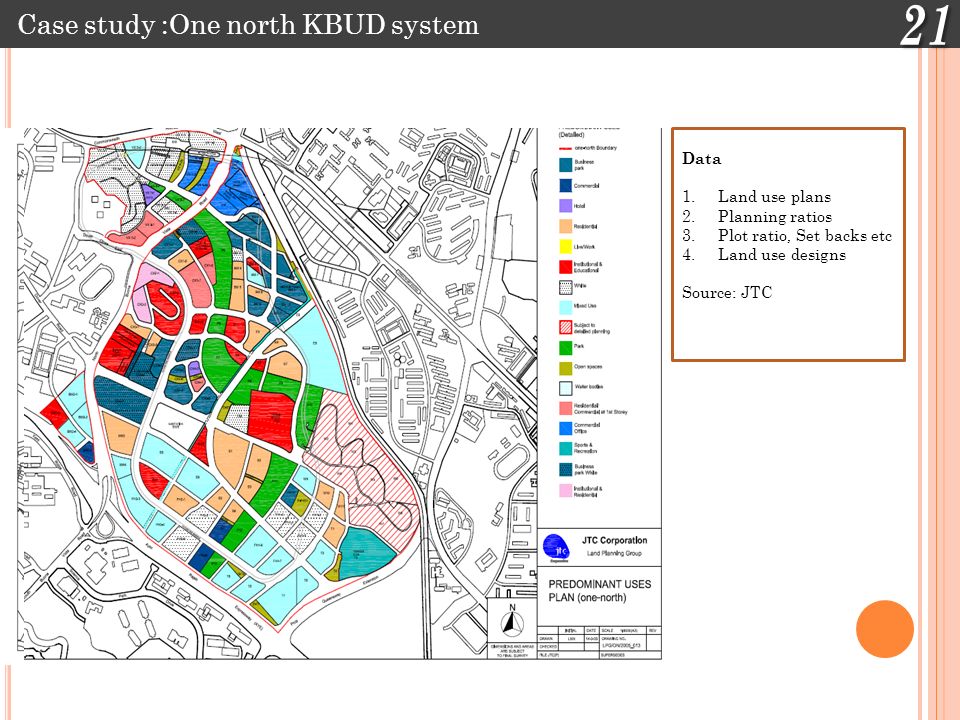
Task: Click the "Open spaces" legend label
Action: point(588,367)
